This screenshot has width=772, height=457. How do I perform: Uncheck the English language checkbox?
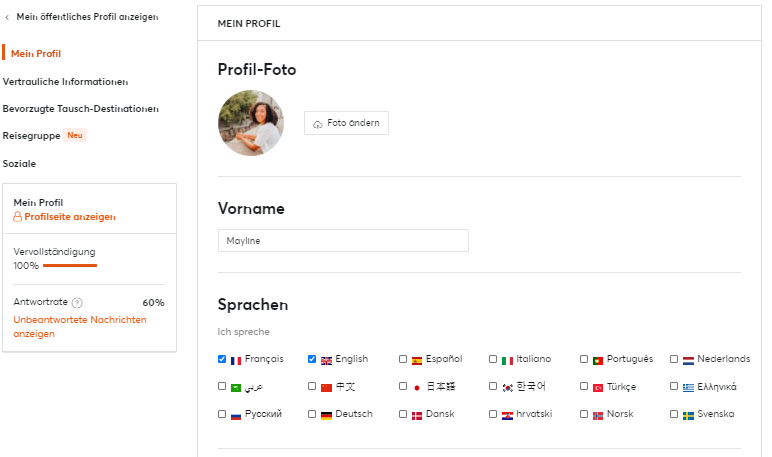312,359
